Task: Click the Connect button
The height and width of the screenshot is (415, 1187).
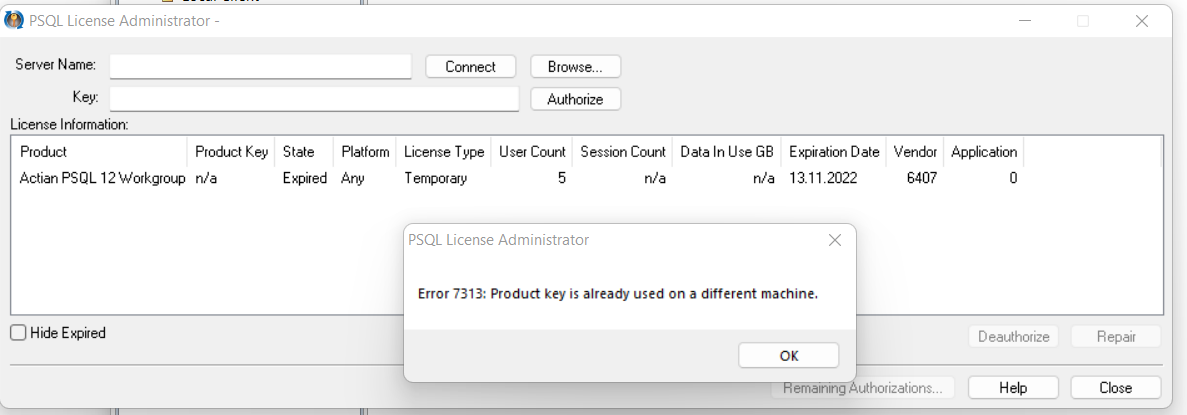Action: 470,67
